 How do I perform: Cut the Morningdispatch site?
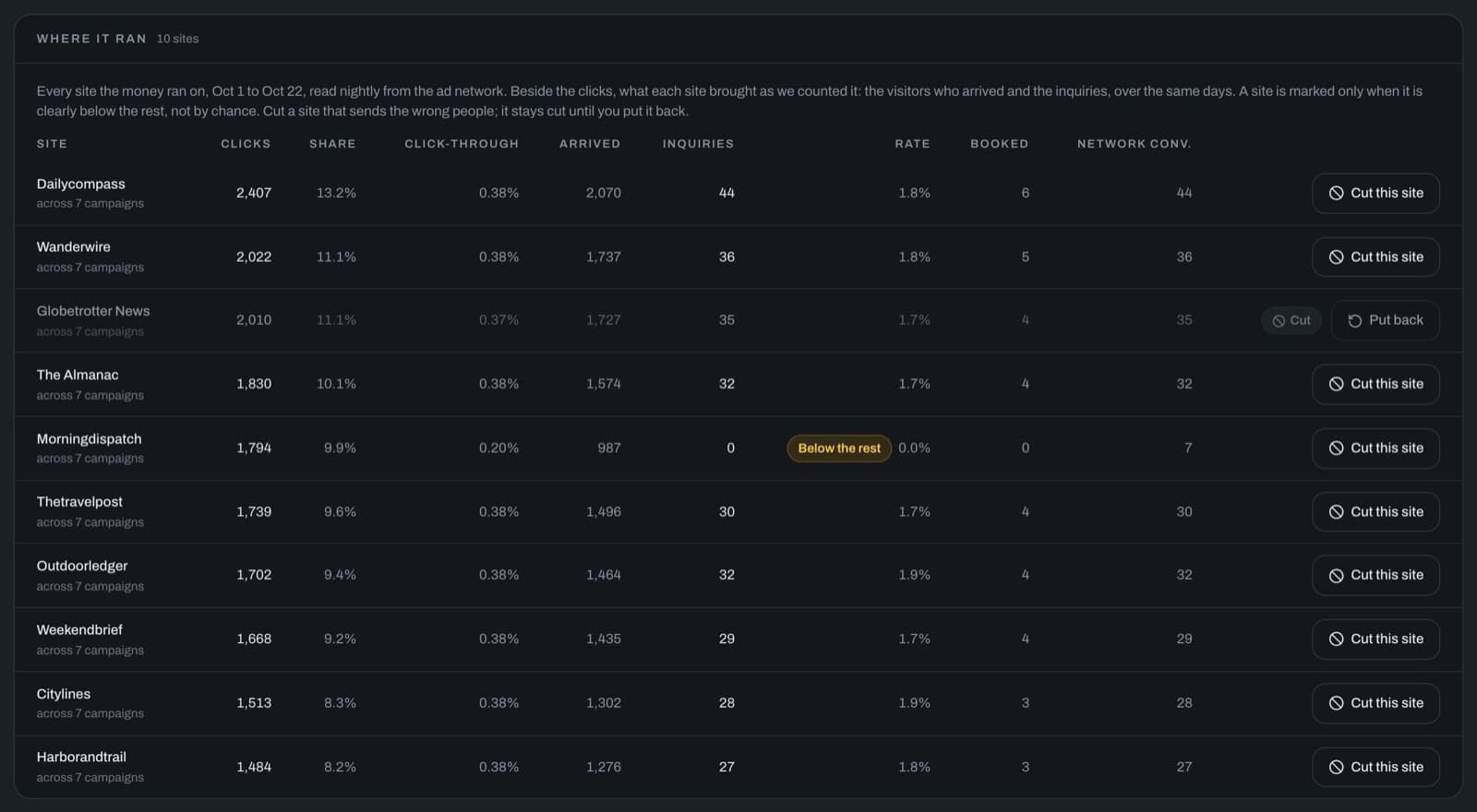[x=1375, y=448]
